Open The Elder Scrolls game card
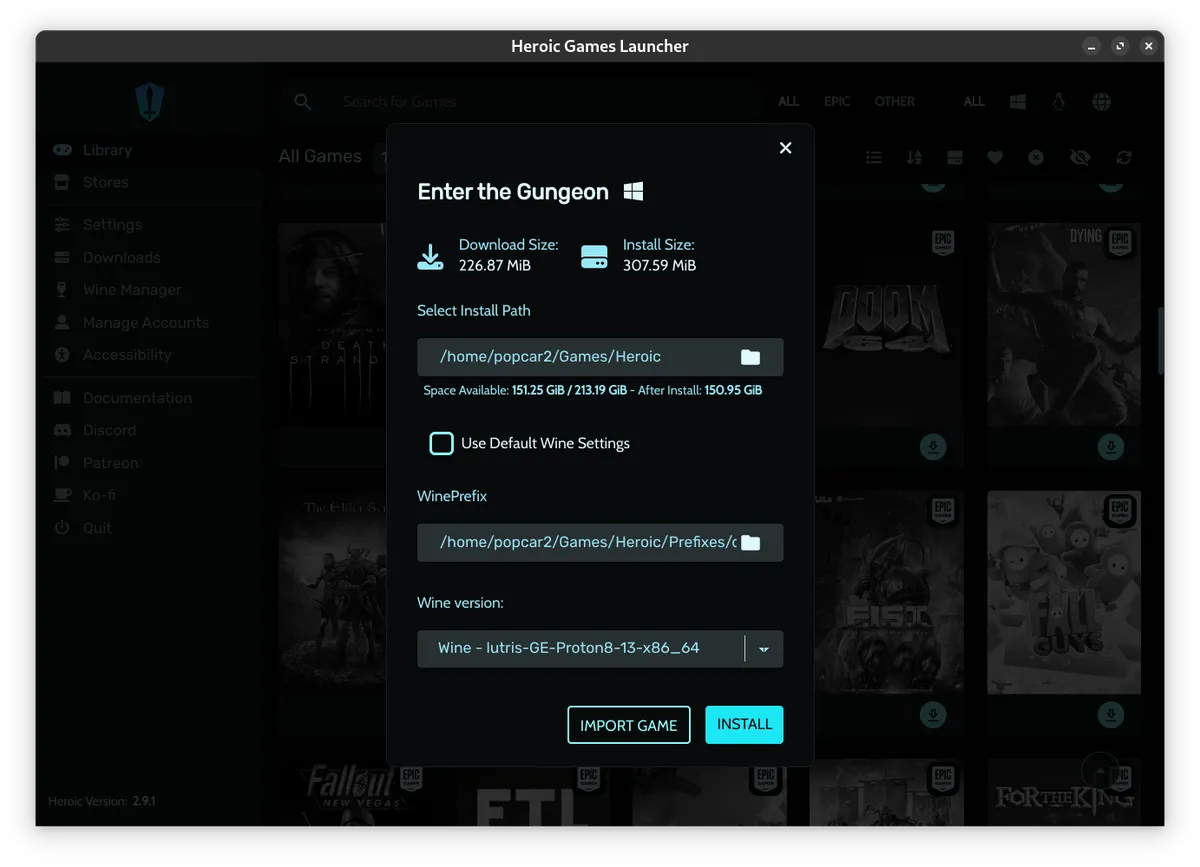 pos(332,612)
